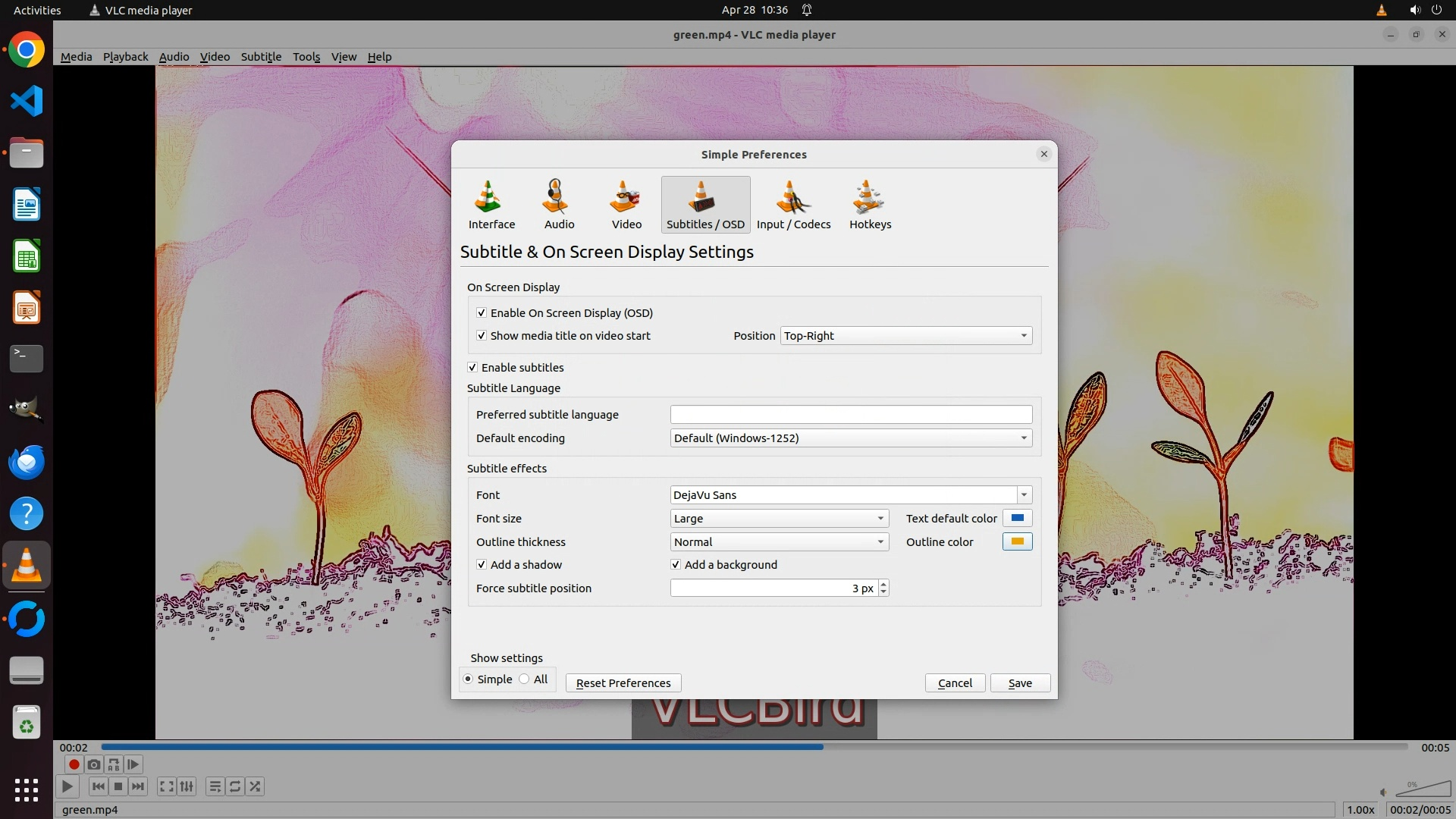Click the record button in VLC toolbar
This screenshot has width=1456, height=819.
(x=74, y=764)
